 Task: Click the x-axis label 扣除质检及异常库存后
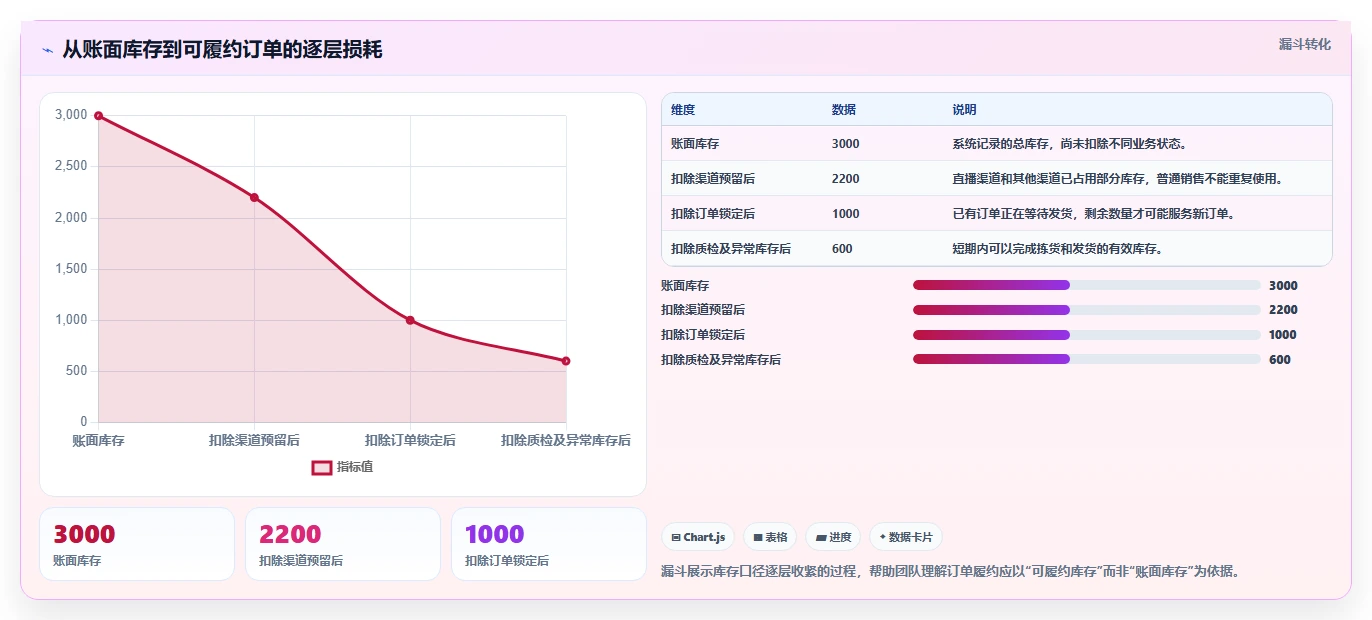tap(566, 440)
